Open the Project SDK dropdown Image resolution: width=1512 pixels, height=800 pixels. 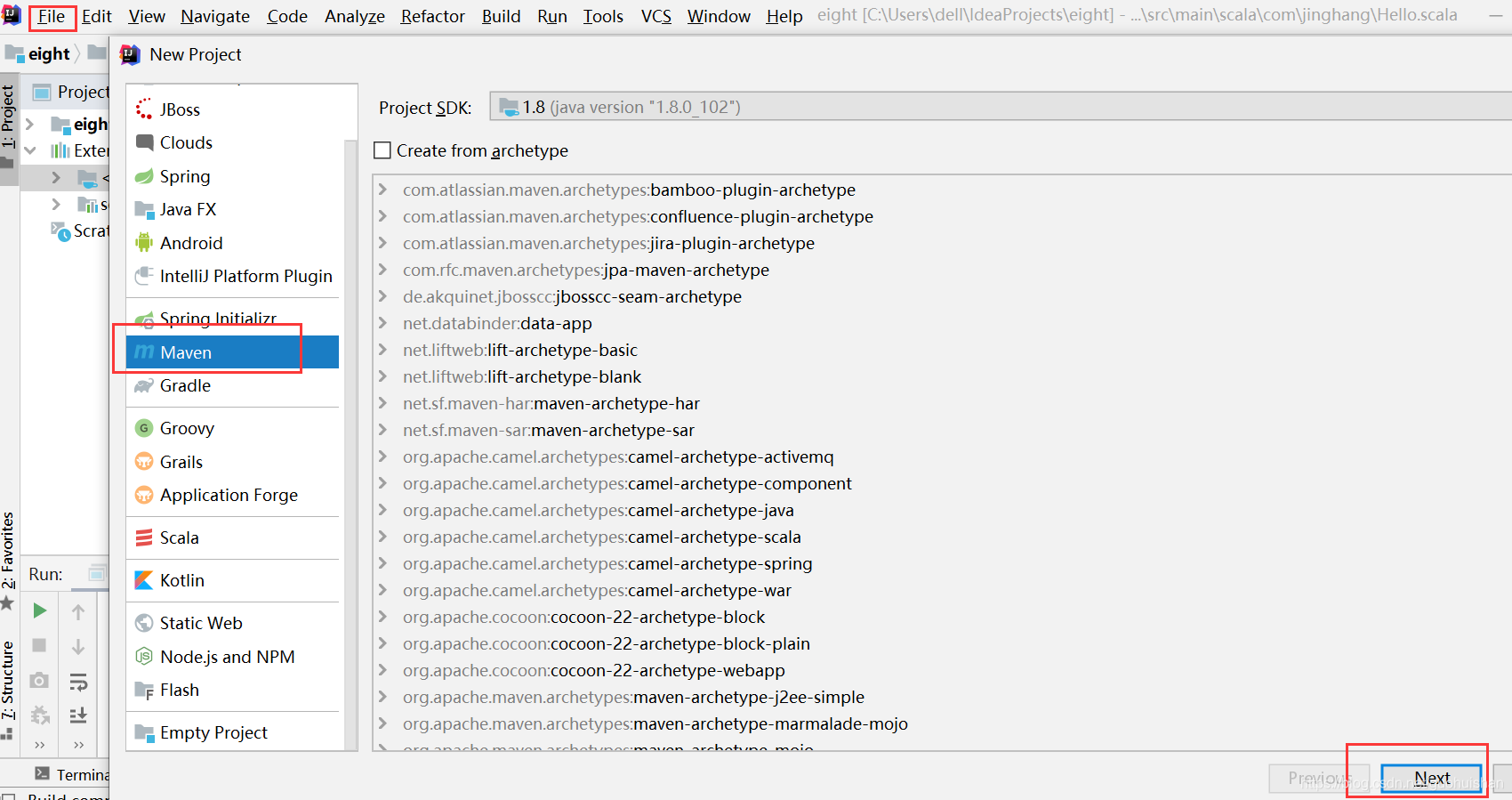[x=996, y=107]
